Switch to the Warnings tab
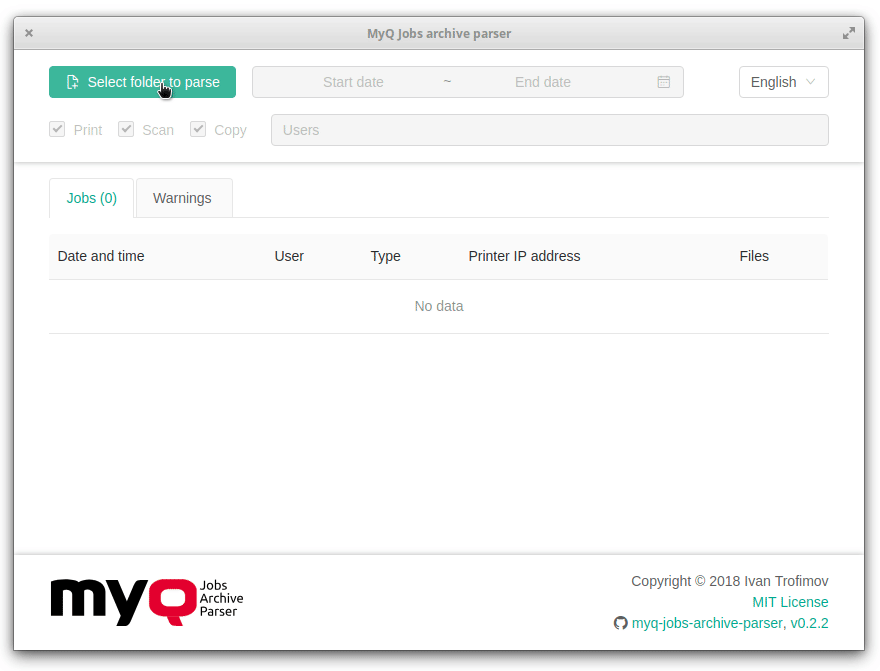Viewport: 880px width, 671px height. coord(182,198)
